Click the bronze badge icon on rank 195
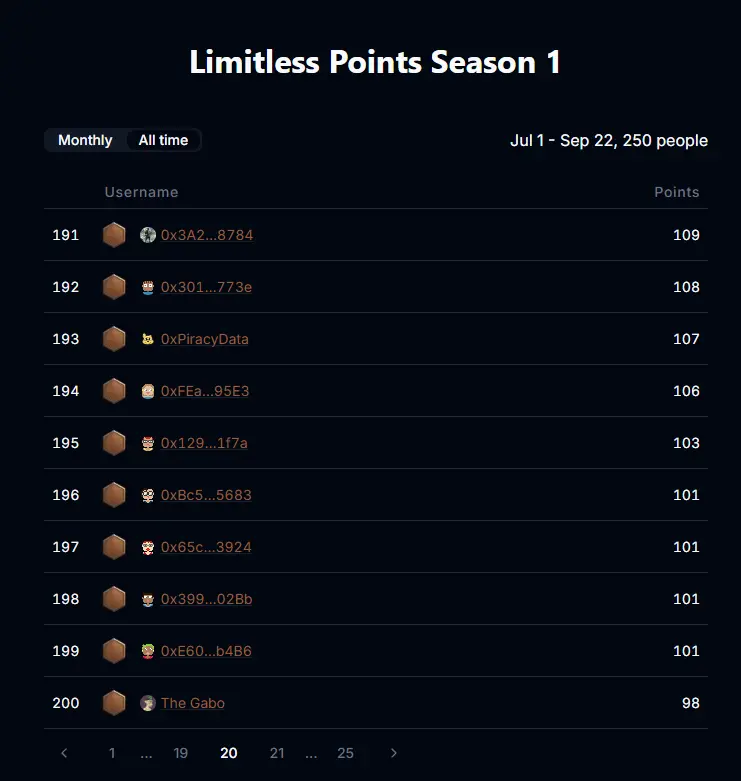 (x=114, y=443)
